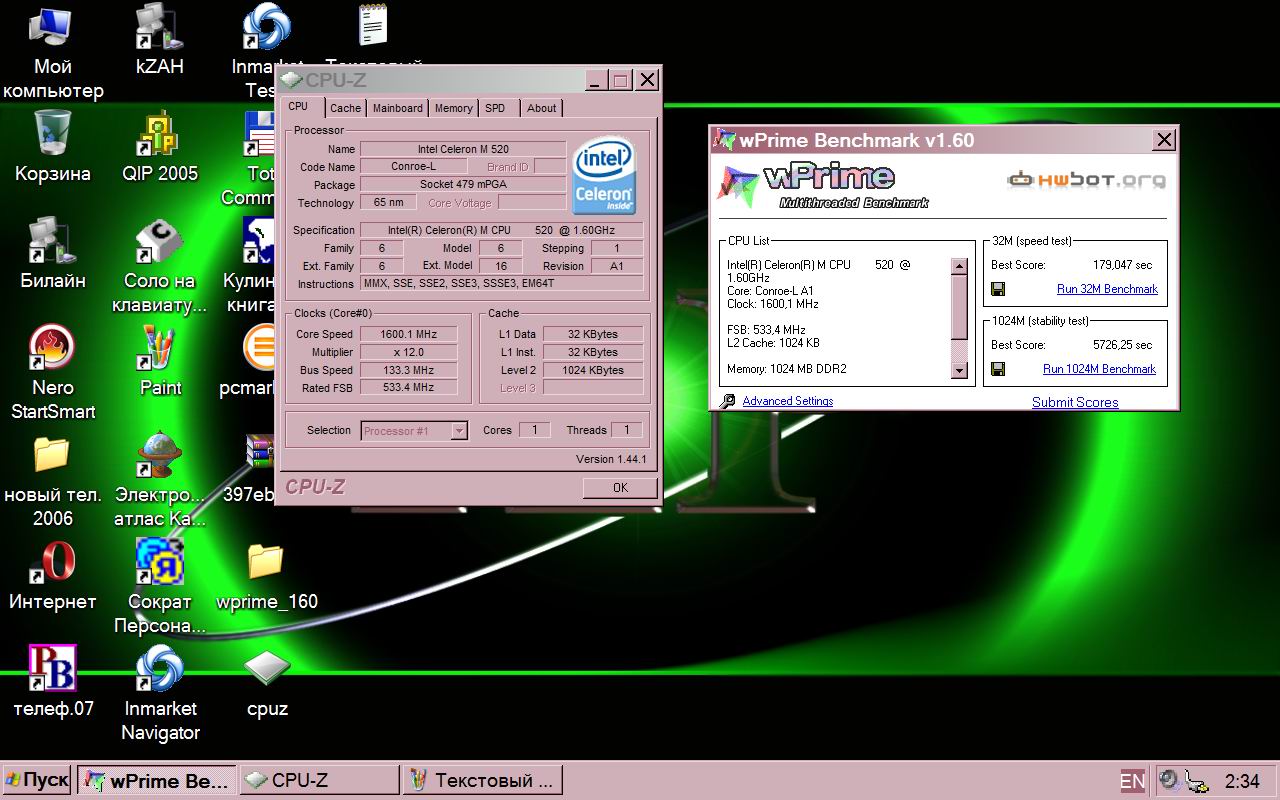Expand the Processor #1 selection dropdown

pyautogui.click(x=459, y=431)
